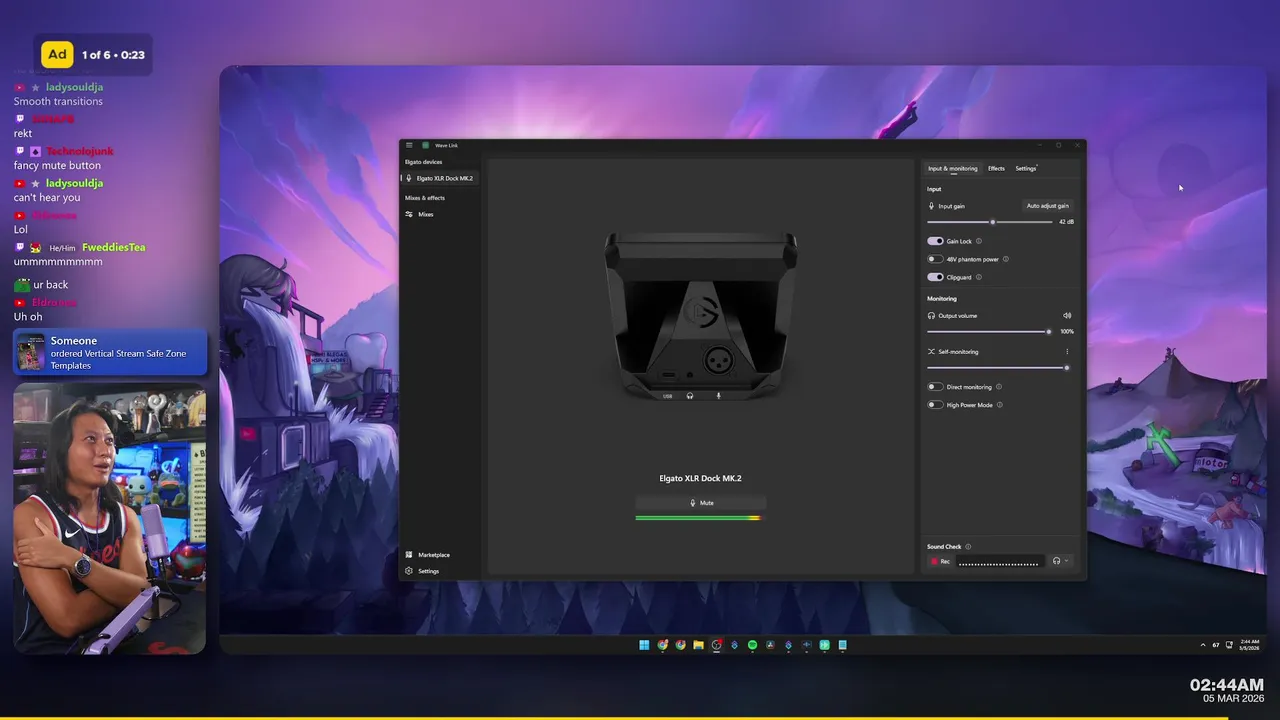Screen dimensions: 1280x720
Task: Click chat username FweddiesTea
Action: point(114,247)
